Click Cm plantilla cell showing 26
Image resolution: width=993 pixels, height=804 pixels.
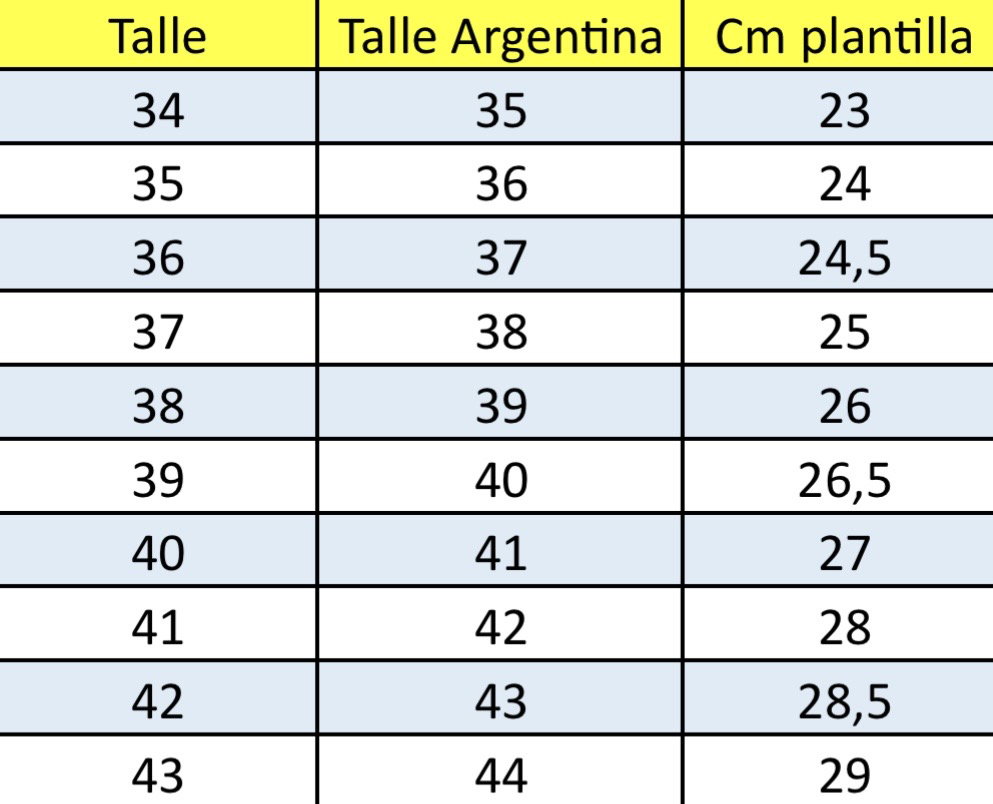(x=838, y=402)
